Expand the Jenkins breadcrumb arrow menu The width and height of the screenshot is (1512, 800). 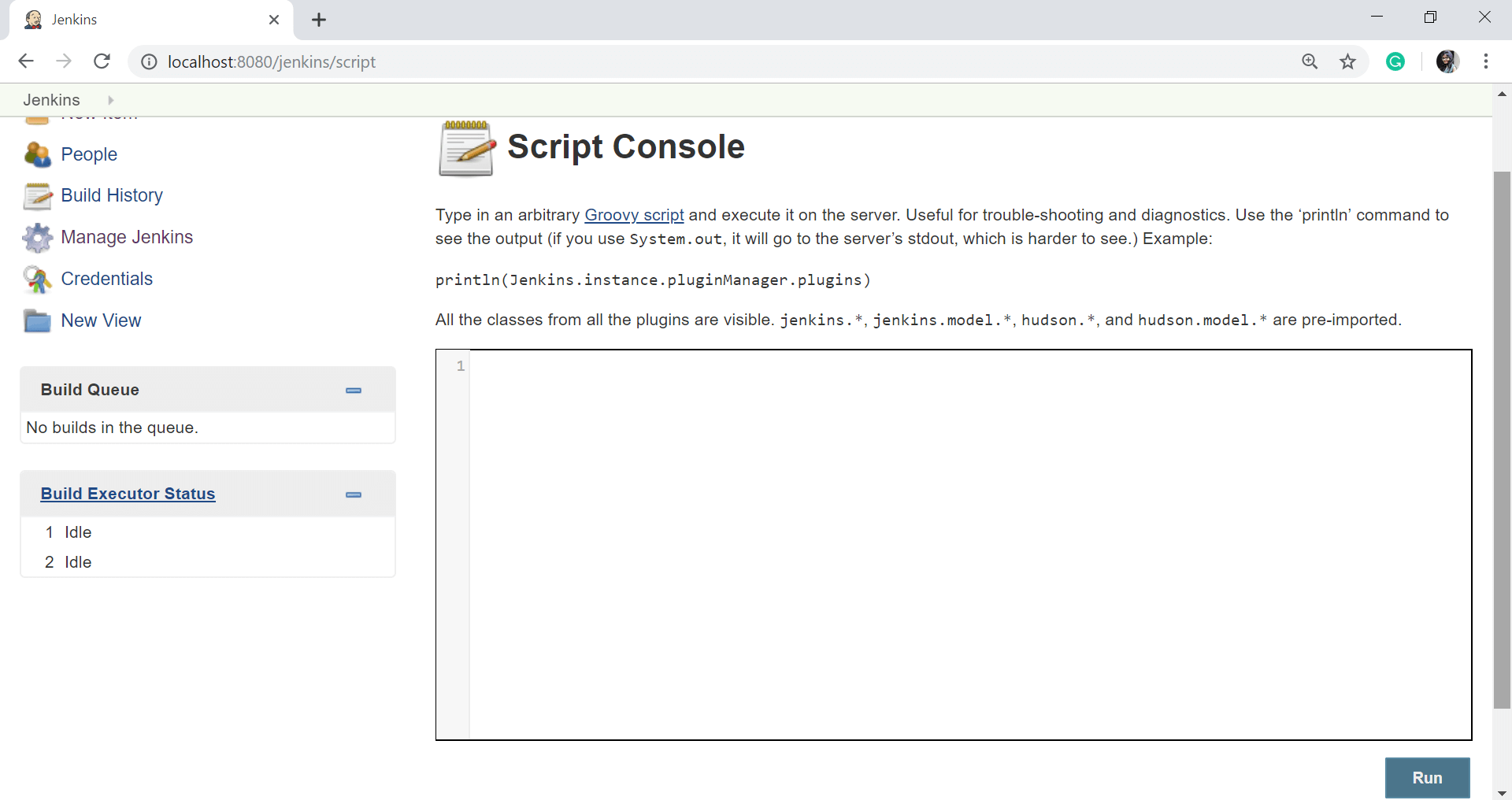click(x=111, y=100)
